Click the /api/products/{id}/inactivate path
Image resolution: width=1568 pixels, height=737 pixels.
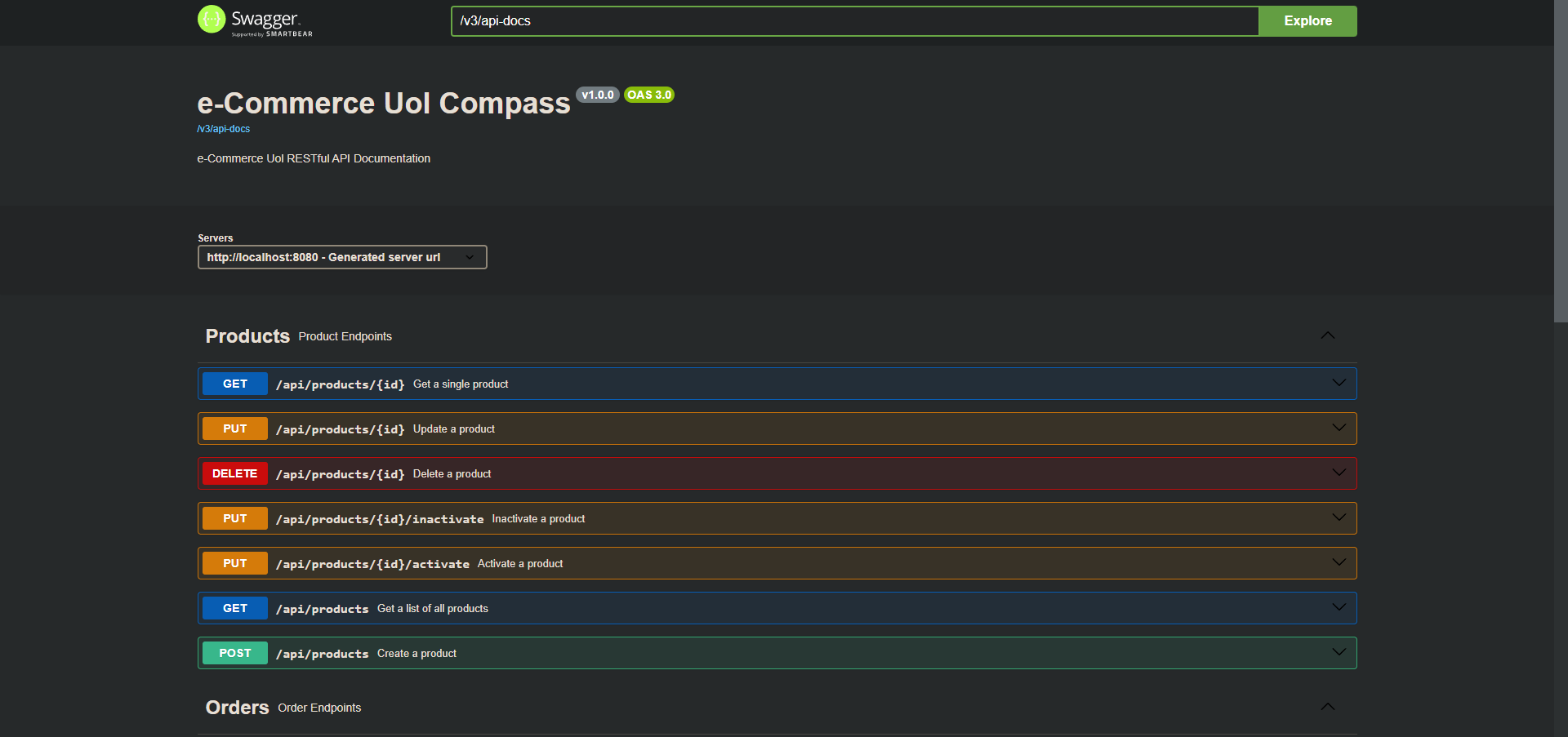tap(380, 519)
